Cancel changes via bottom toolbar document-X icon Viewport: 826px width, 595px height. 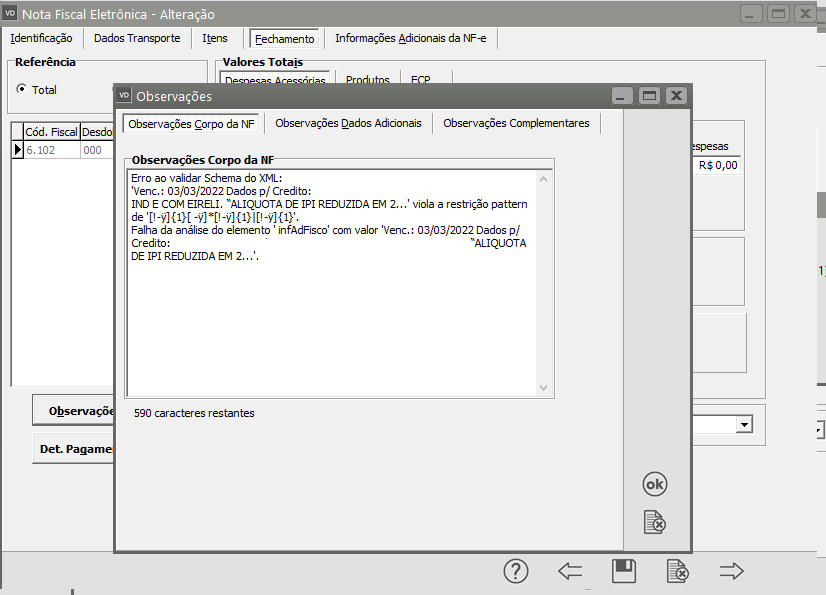[x=677, y=571]
